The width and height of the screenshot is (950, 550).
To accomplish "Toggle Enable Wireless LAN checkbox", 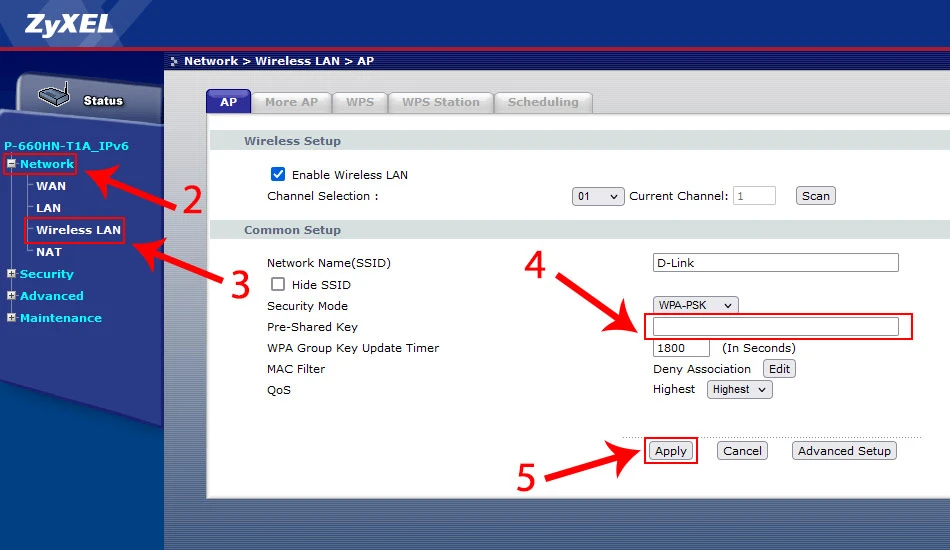I will tap(277, 174).
